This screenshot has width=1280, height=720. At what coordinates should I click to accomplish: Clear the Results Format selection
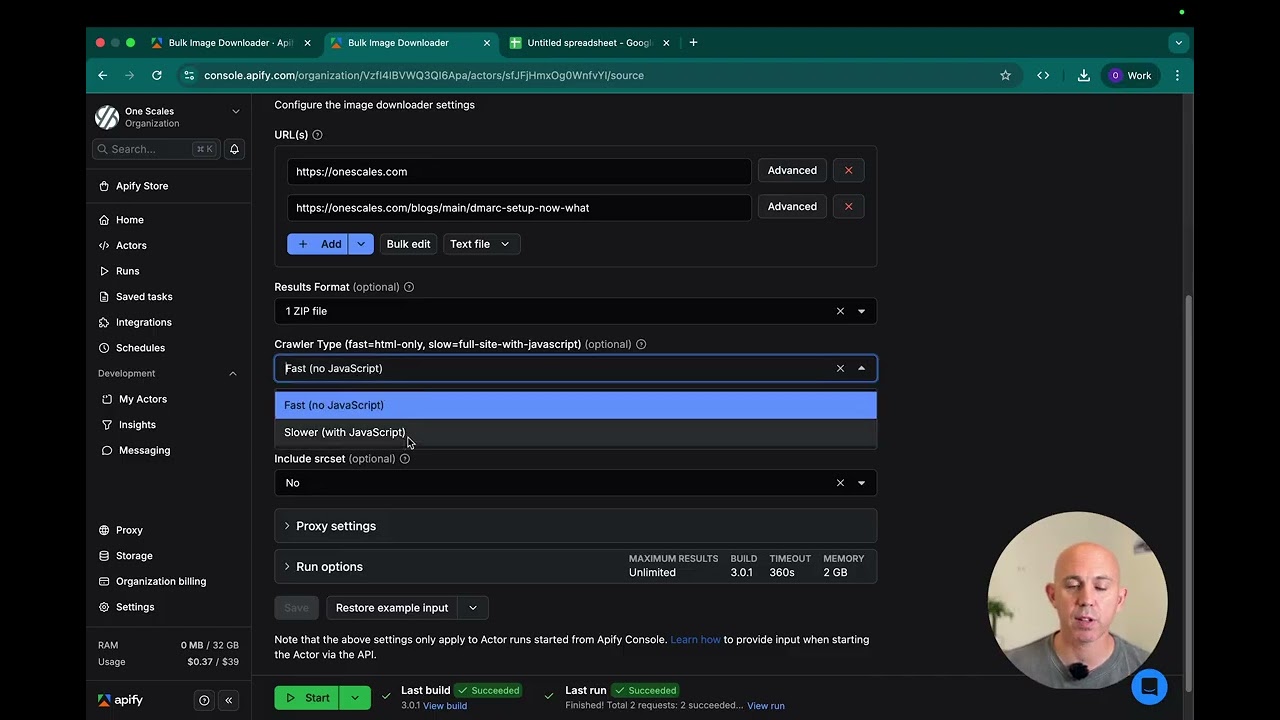[x=840, y=311]
